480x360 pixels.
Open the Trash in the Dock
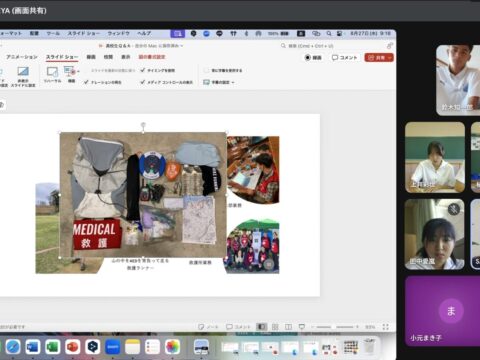(x=369, y=347)
